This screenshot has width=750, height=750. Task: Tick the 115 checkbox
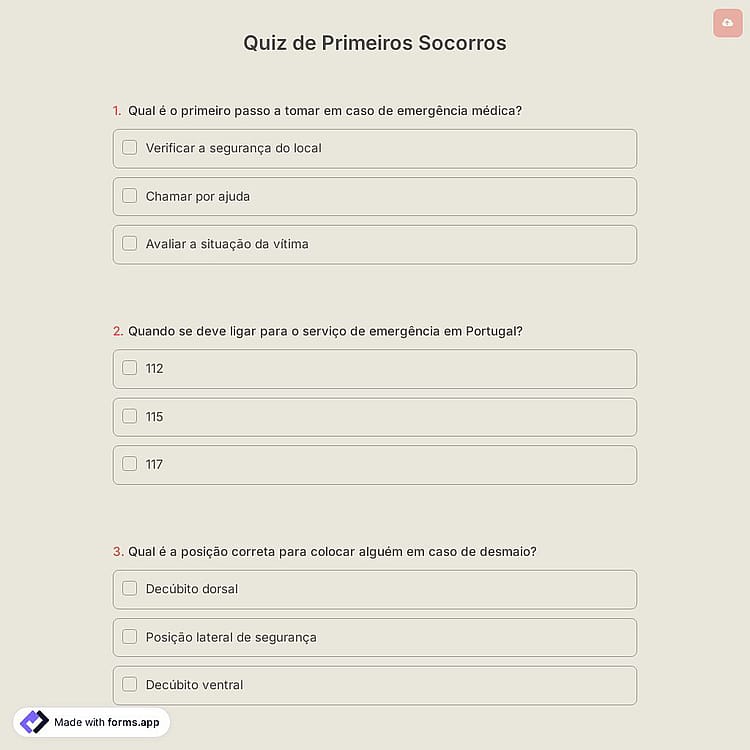[x=130, y=416]
